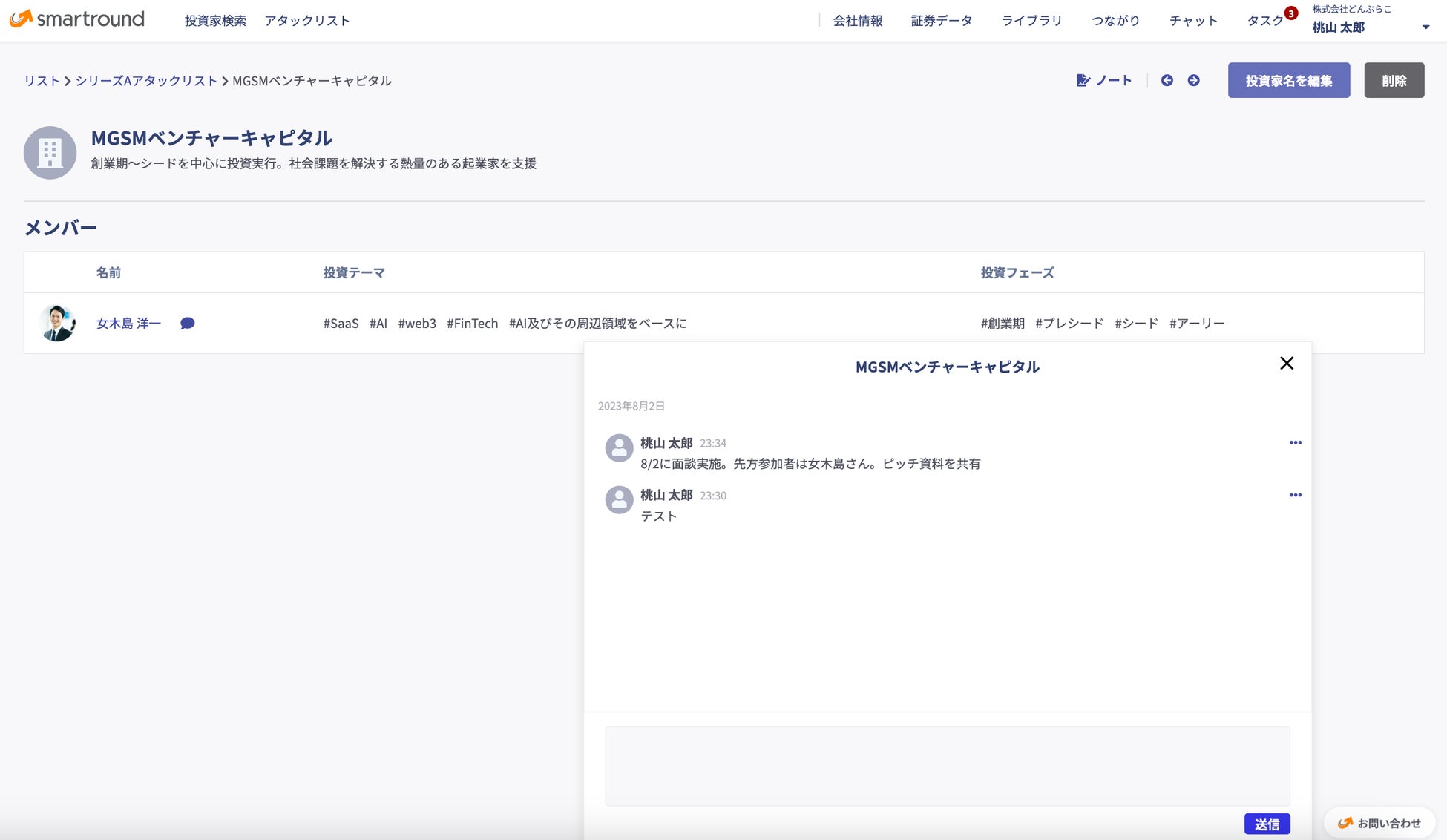
Task: Click the smartround logo
Action: pyautogui.click(x=77, y=19)
